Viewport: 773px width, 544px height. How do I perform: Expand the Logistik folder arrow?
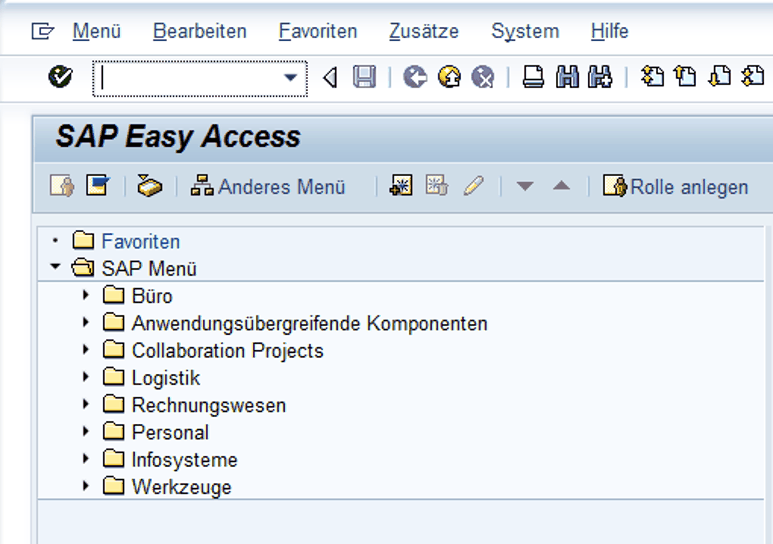point(86,377)
